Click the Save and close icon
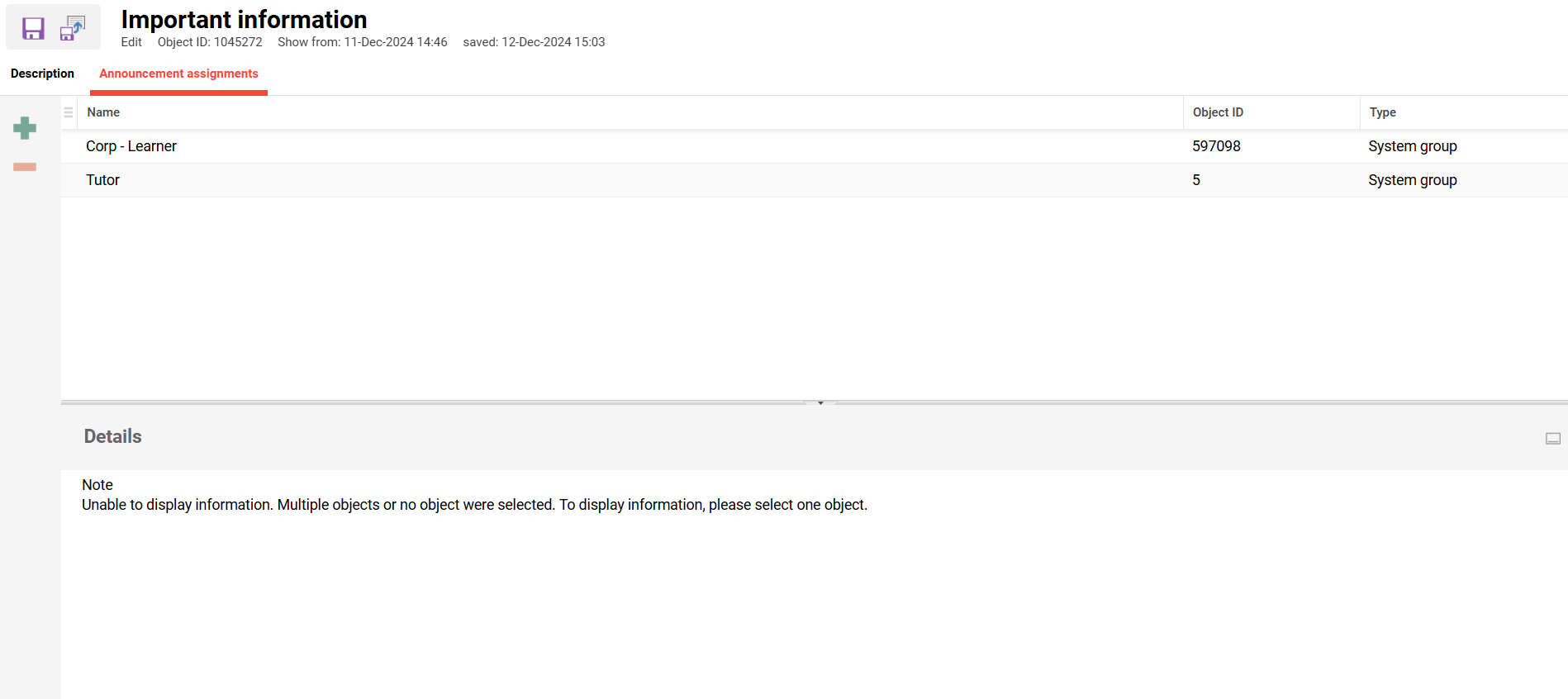 click(73, 28)
